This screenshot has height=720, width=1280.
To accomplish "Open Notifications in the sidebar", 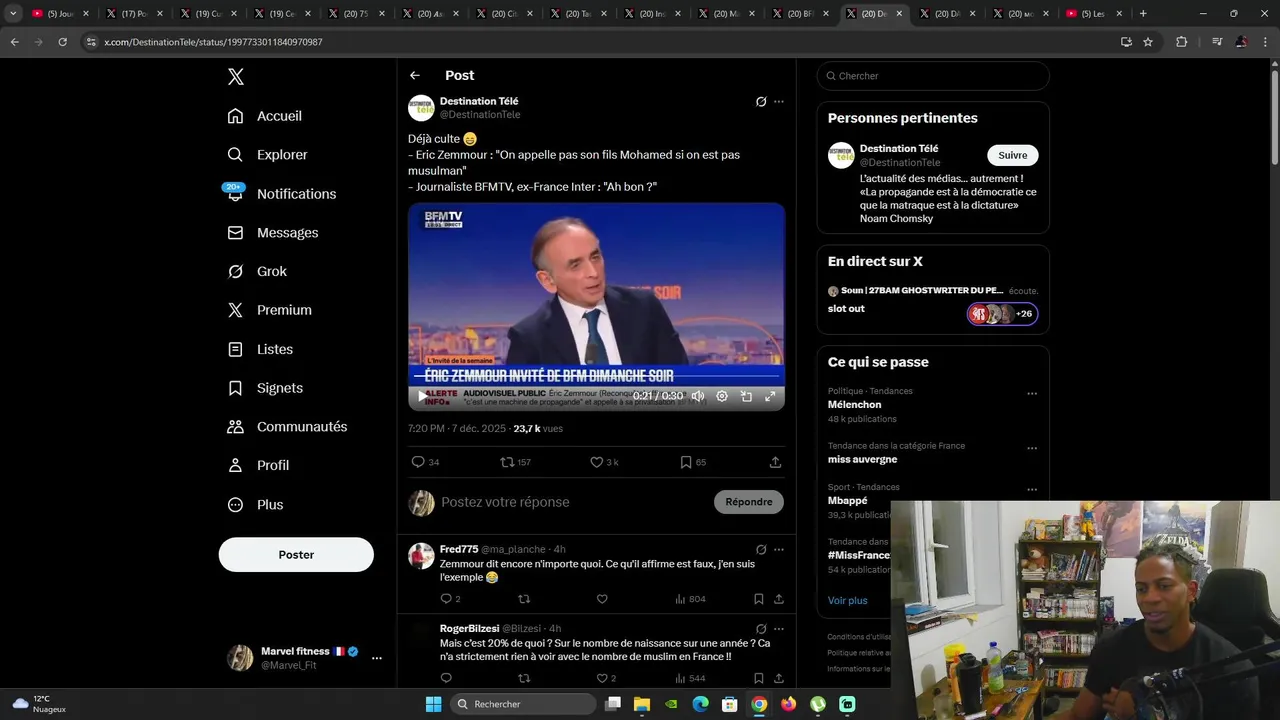I will pos(282,194).
